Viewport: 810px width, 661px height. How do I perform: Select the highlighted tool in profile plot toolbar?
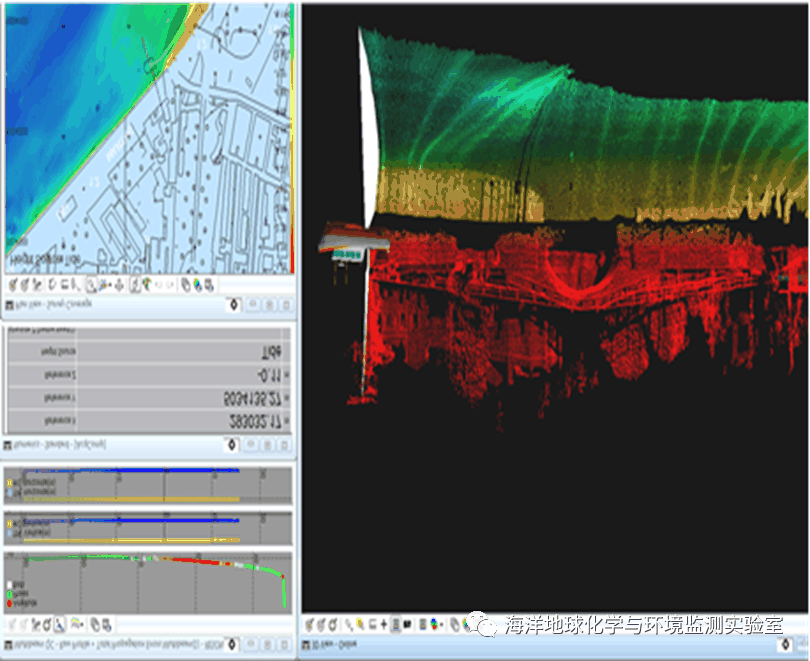point(58,625)
